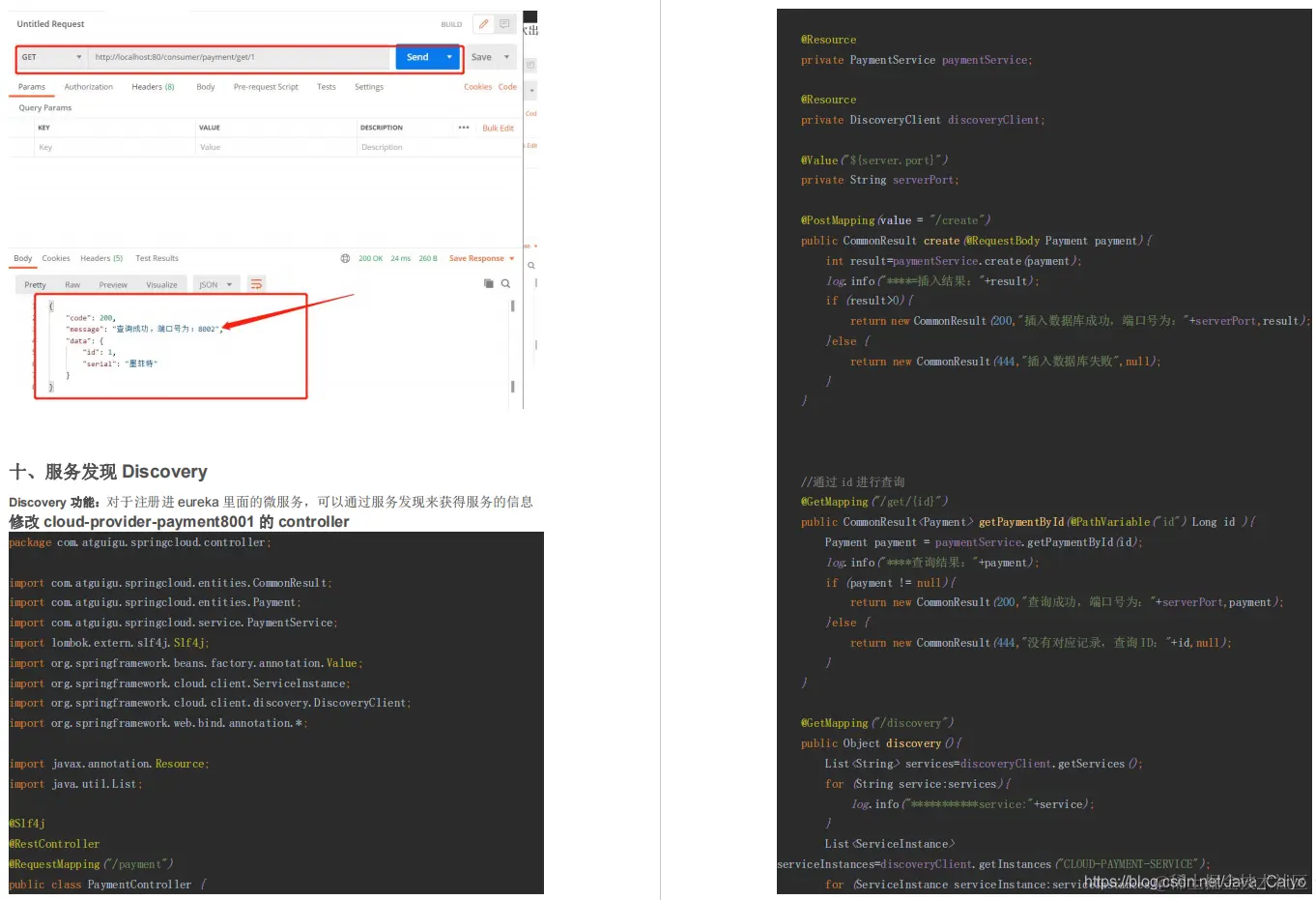The image size is (1316, 900).
Task: Switch to the Test Results tab
Action: (x=157, y=258)
